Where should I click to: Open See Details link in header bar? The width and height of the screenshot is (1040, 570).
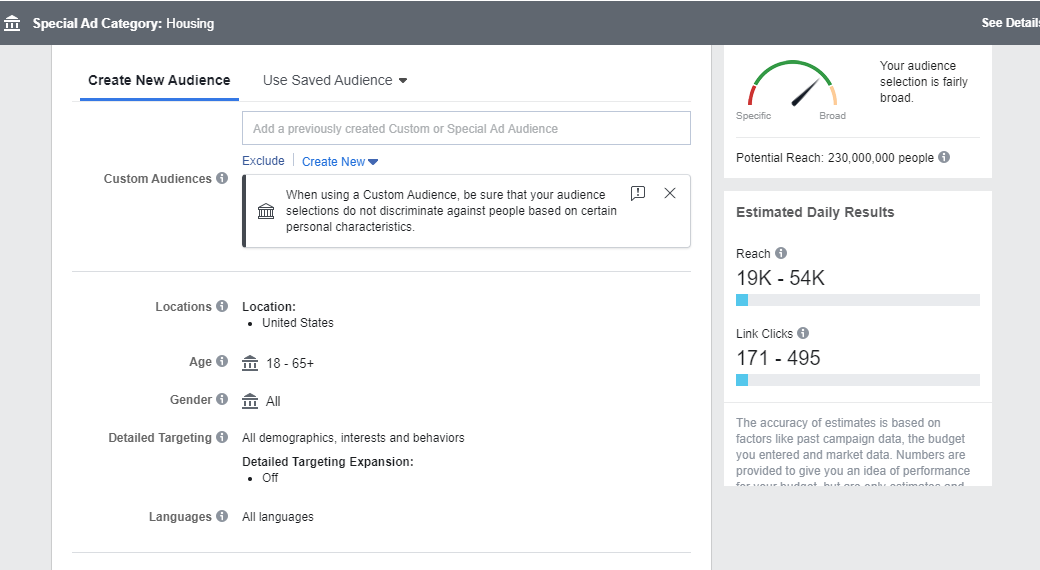click(x=1010, y=23)
